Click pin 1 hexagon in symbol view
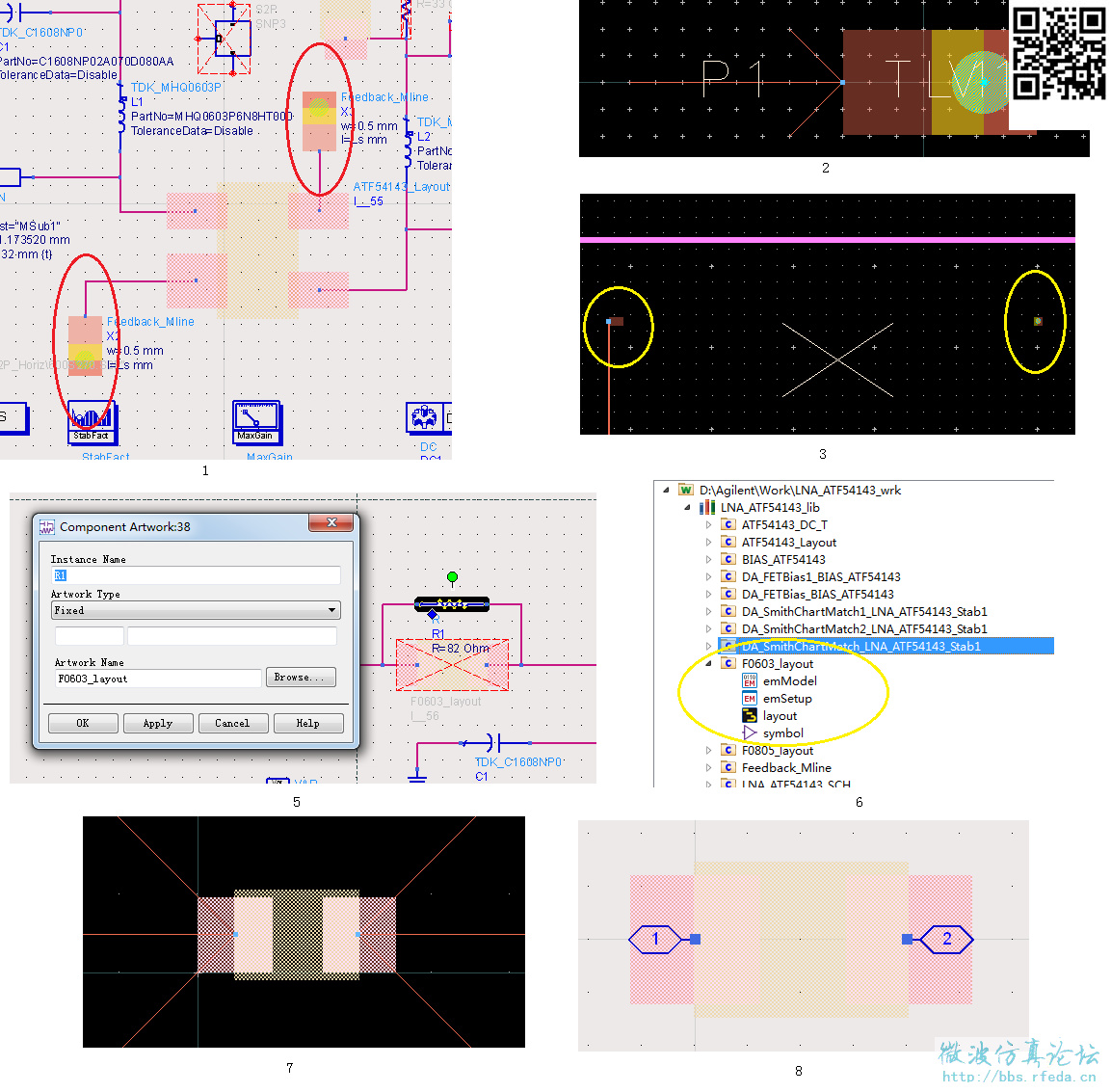Image resolution: width=1111 pixels, height=1092 pixels. pos(655,939)
